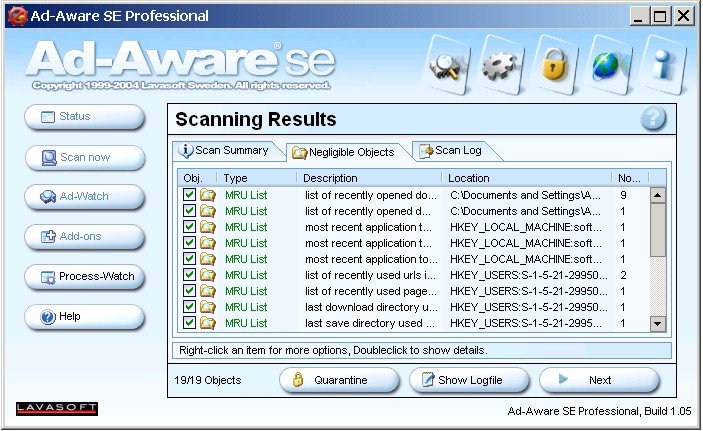703x431 pixels.
Task: Uncheck the 'last save directory used' row
Action: 189,322
